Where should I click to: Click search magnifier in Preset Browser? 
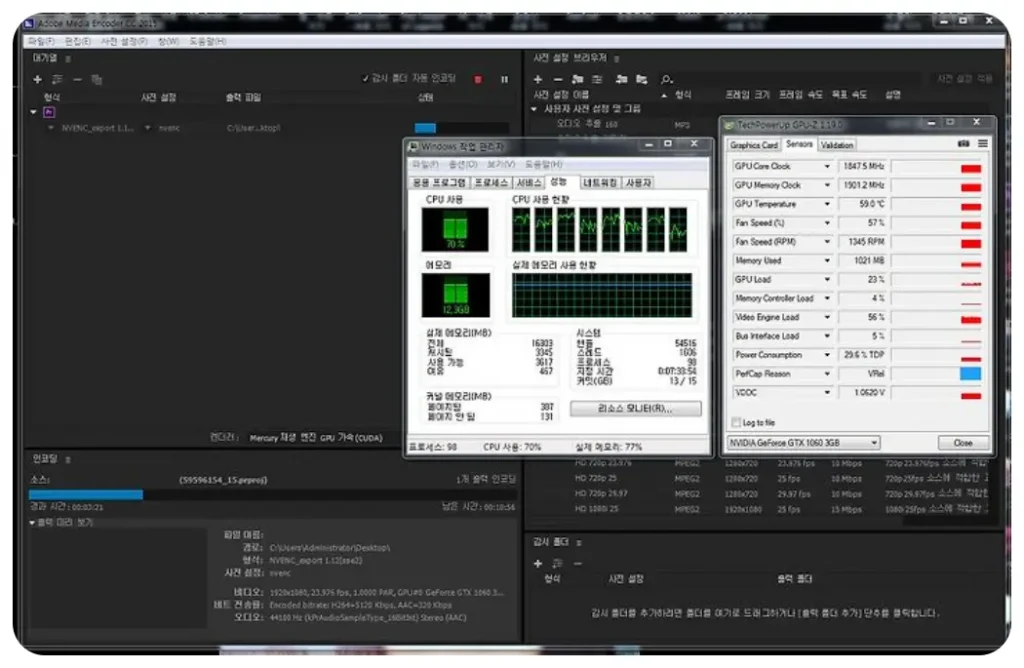tap(666, 80)
